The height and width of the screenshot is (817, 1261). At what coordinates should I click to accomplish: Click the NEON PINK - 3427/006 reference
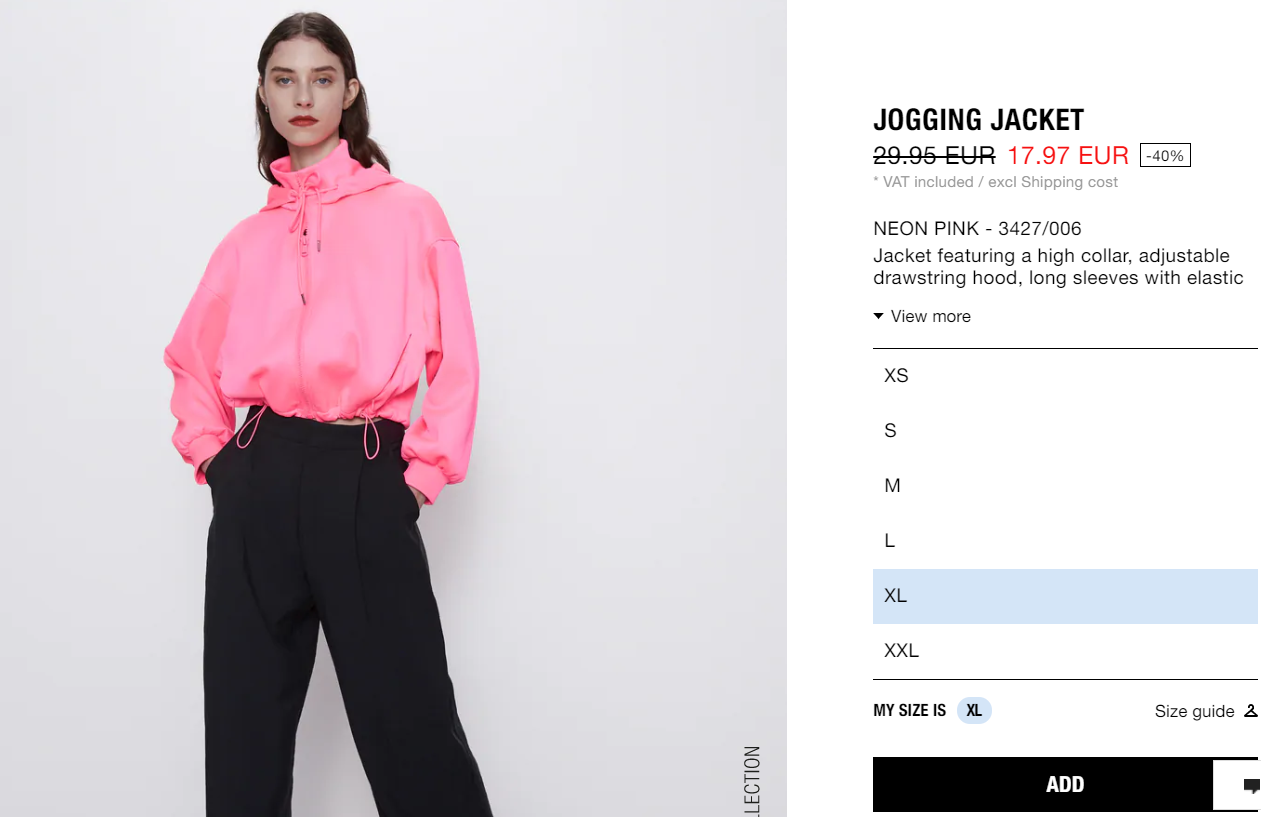(977, 229)
